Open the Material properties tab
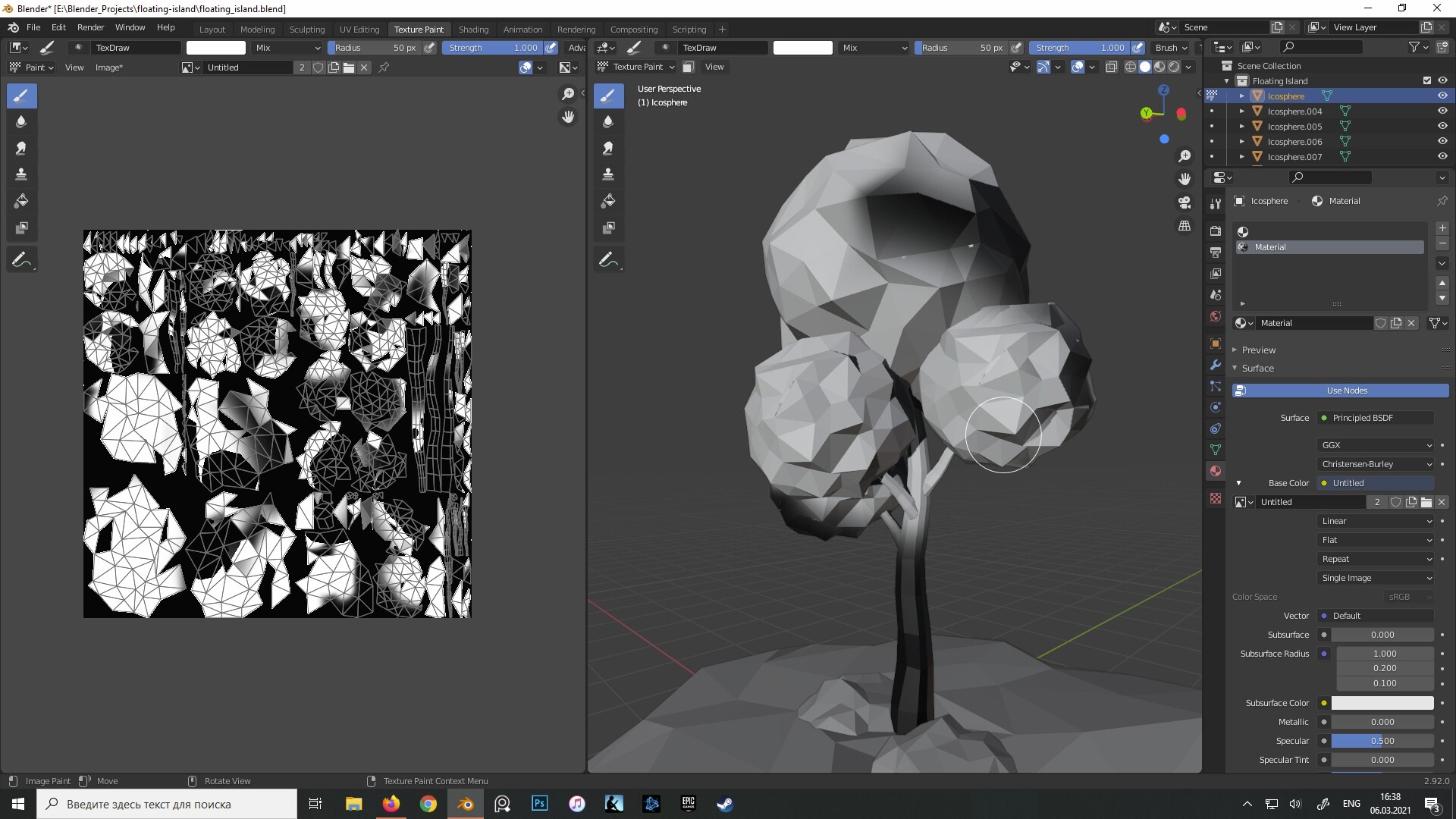1456x819 pixels. [1216, 471]
